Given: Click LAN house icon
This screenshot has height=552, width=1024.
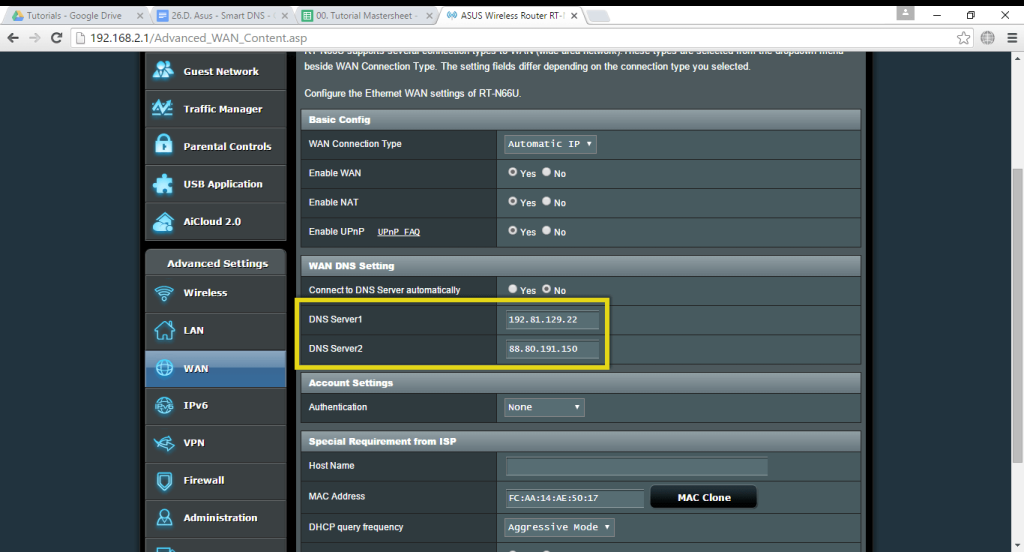Looking at the screenshot, I should coord(164,330).
